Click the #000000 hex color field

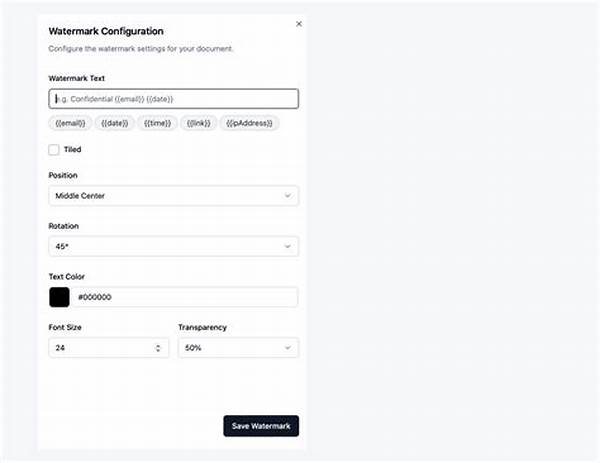click(185, 297)
